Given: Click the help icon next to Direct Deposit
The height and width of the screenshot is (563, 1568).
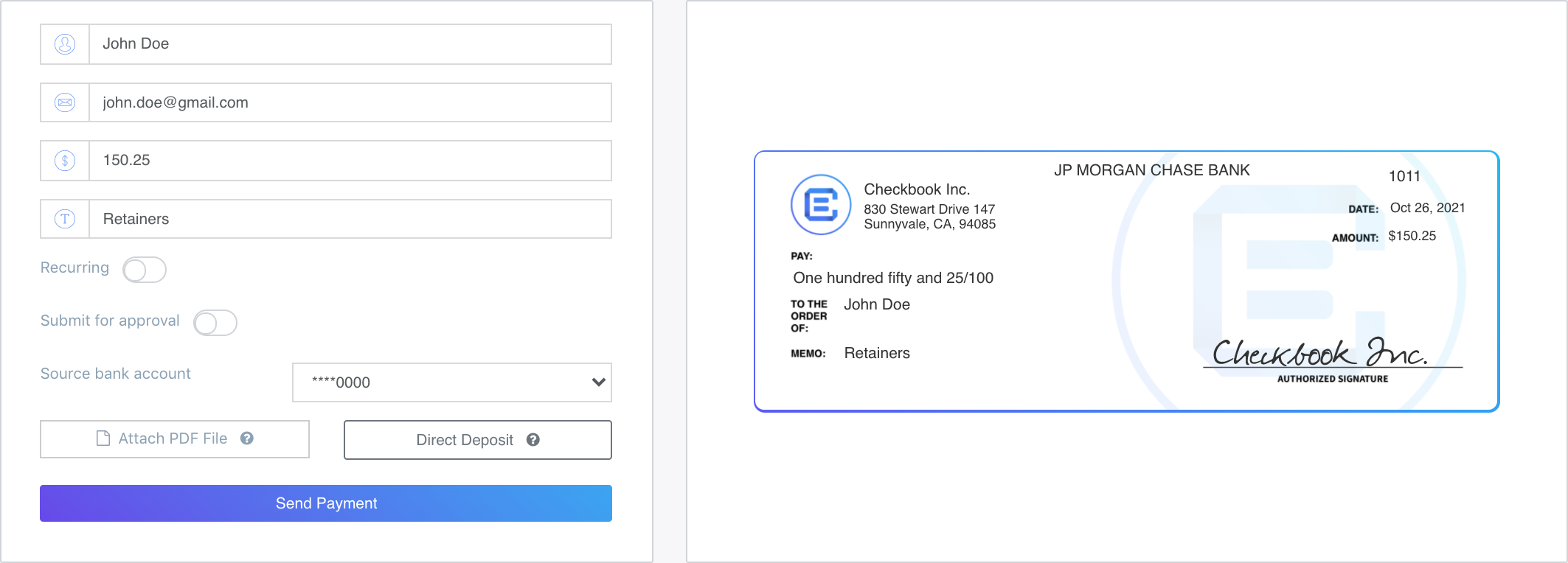Looking at the screenshot, I should coord(533,440).
